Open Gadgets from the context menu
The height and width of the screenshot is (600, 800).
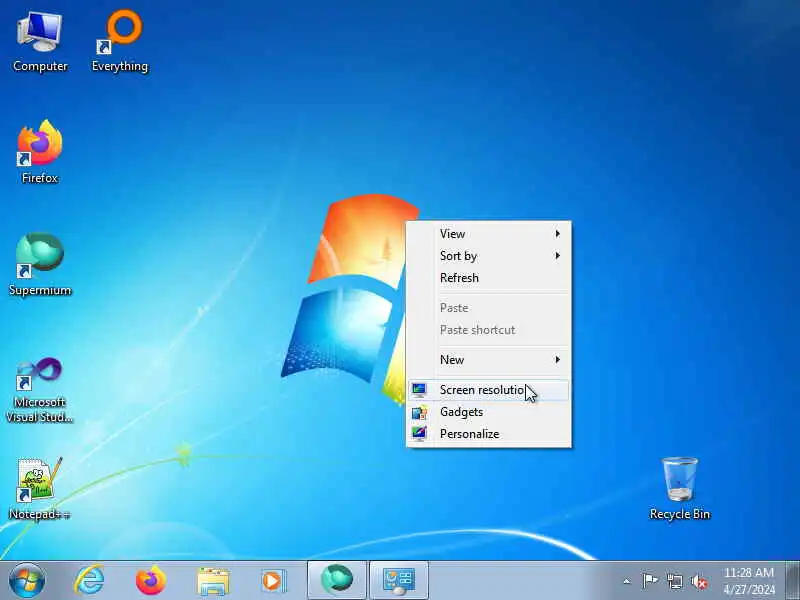488,412
